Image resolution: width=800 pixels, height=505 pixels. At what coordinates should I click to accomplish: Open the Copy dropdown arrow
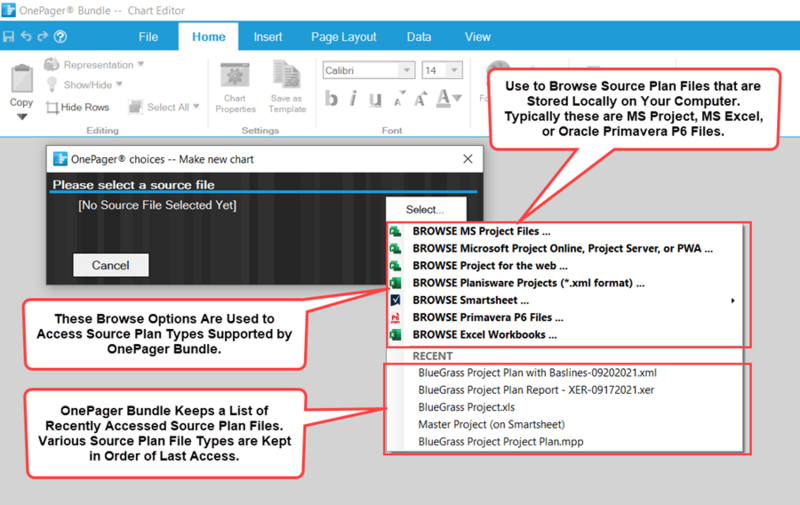(22, 117)
